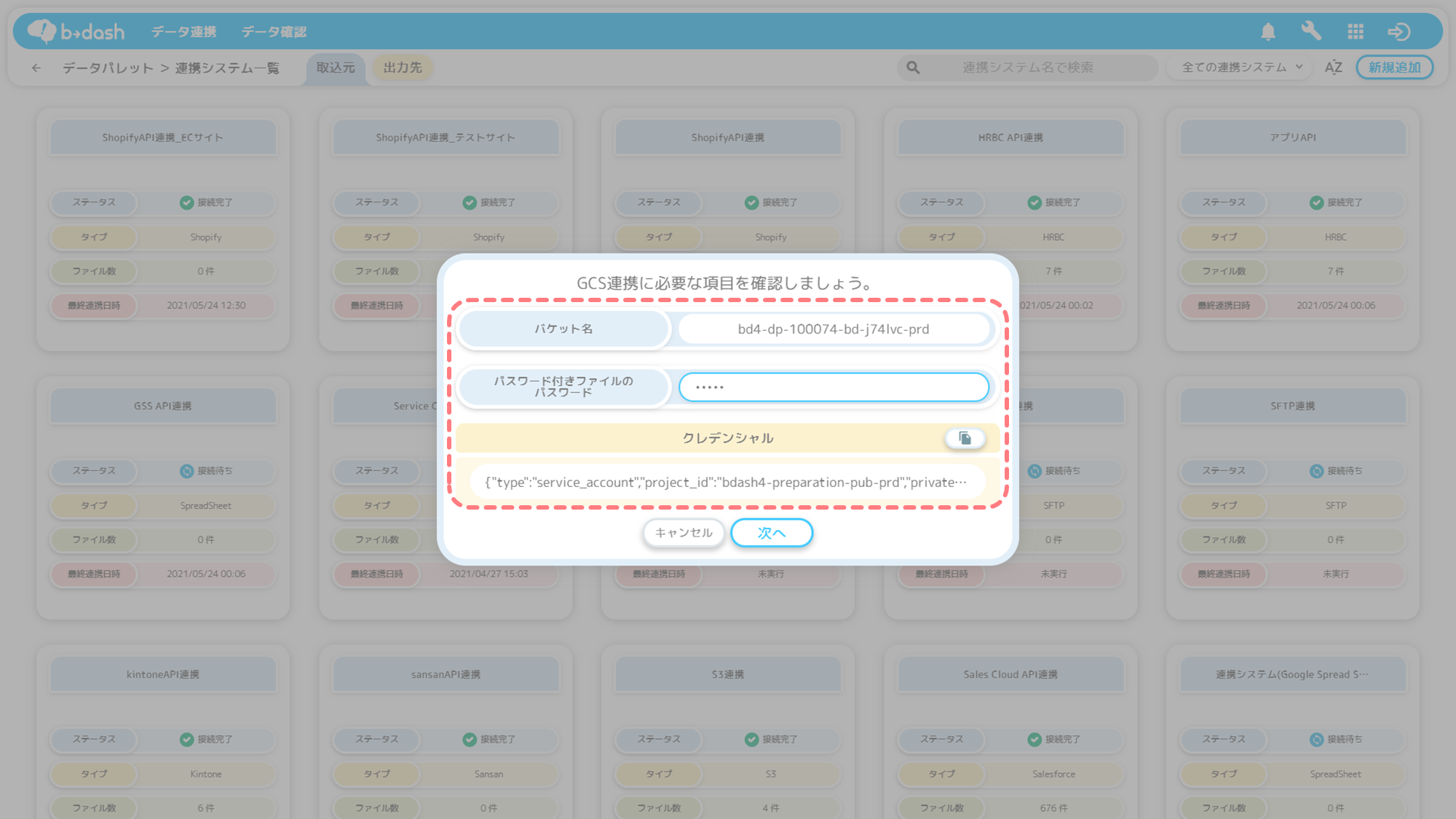Click the 2021/05/24 12:30 last sync date
Screen dimensions: 1456x819
(x=206, y=306)
